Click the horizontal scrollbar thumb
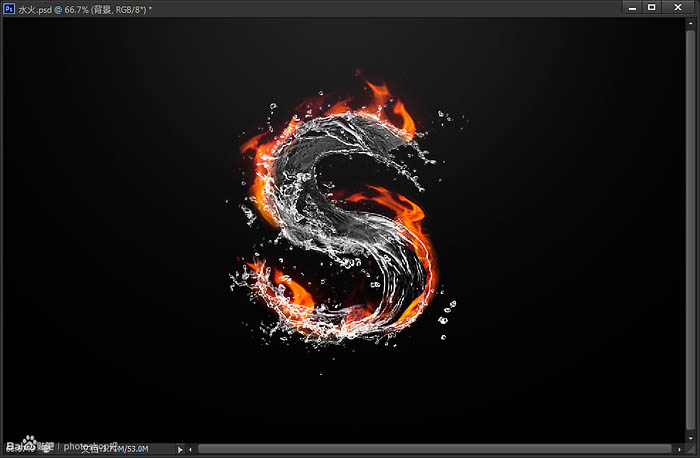This screenshot has height=458, width=700. (435, 449)
